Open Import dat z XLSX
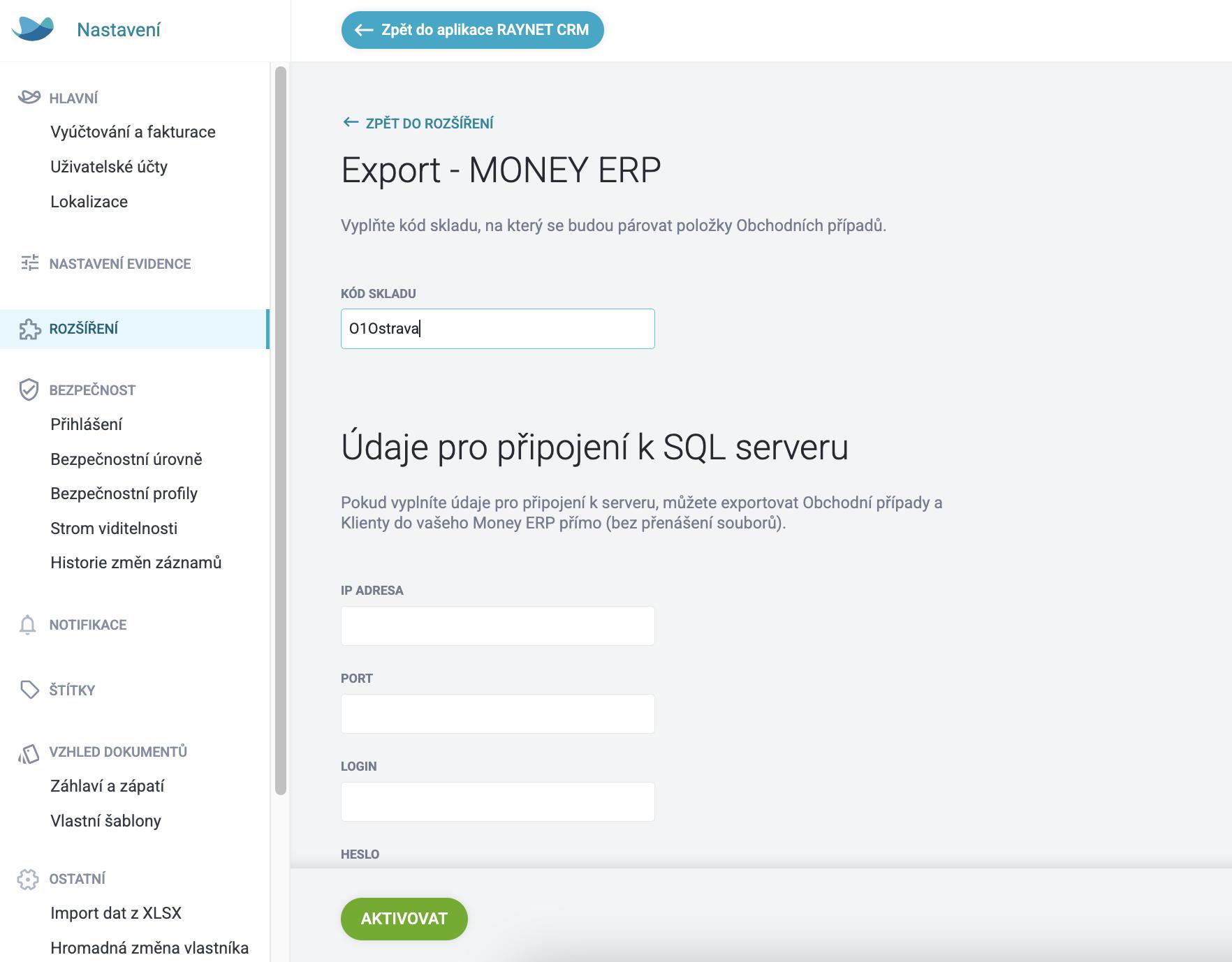The image size is (1232, 962). (x=116, y=913)
